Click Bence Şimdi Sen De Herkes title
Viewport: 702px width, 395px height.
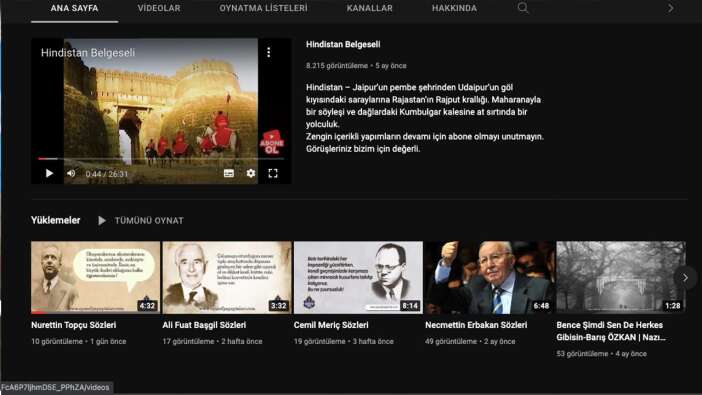(x=611, y=331)
